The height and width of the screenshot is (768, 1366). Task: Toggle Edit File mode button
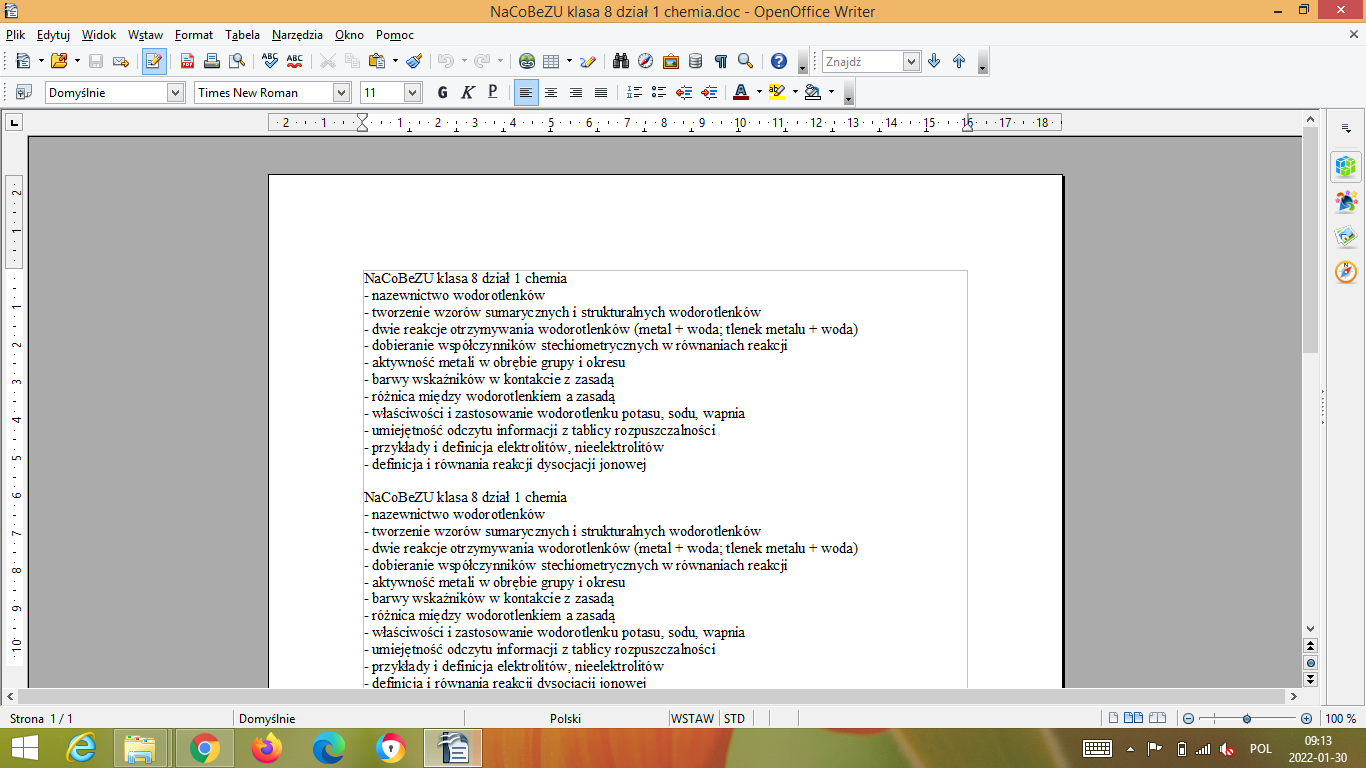[154, 61]
